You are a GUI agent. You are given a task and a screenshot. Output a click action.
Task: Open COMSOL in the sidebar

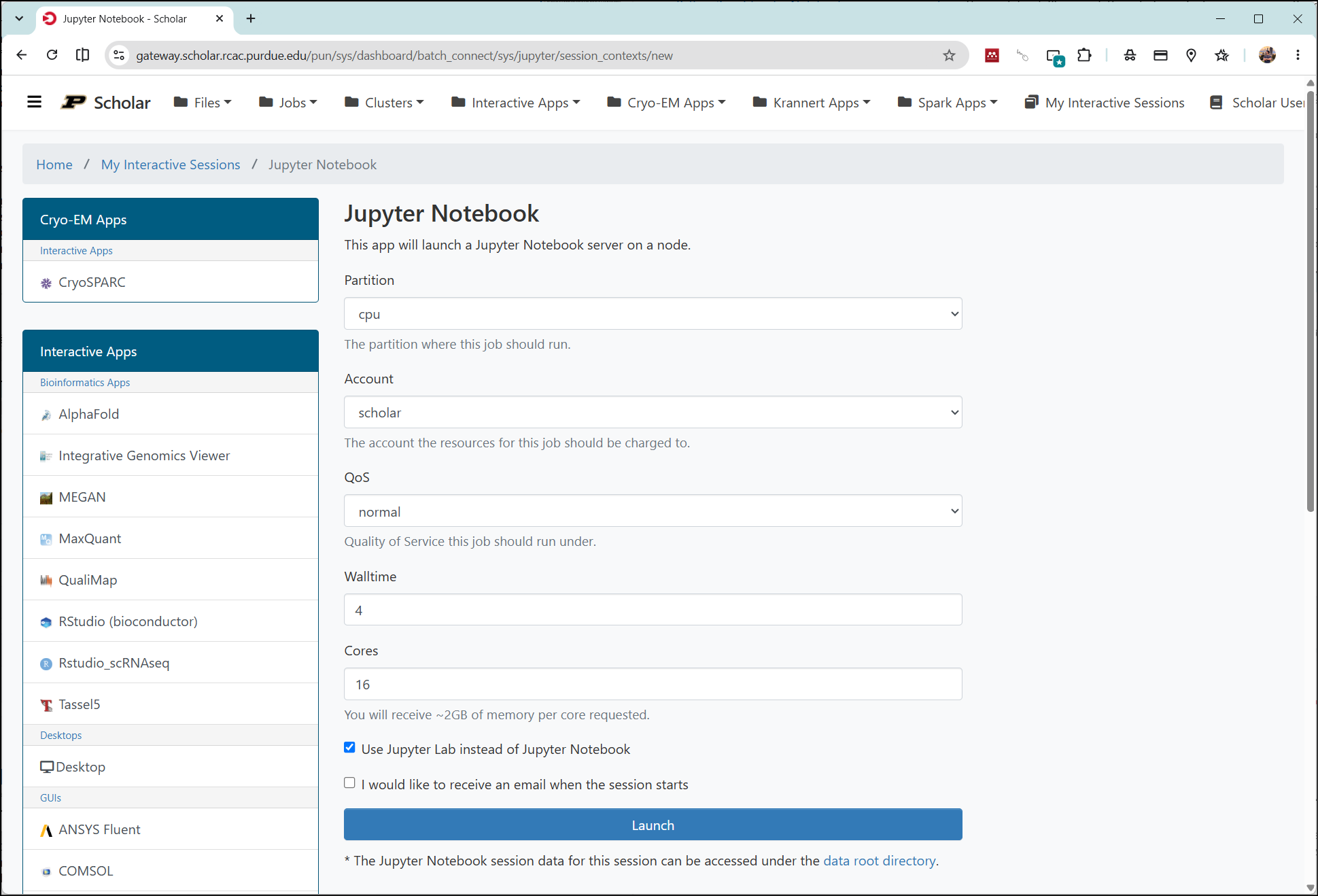[x=171, y=871]
